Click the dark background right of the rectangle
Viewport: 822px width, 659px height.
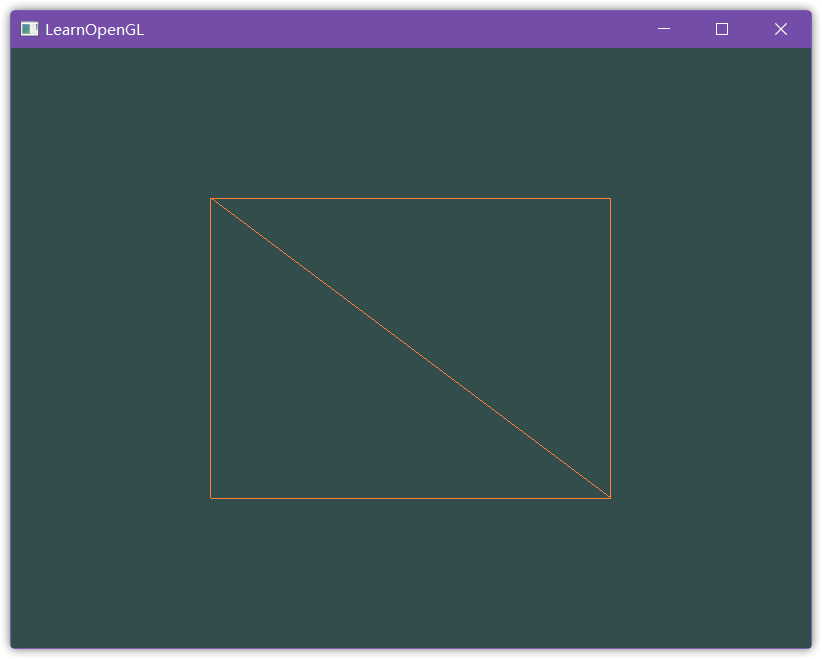[x=710, y=348]
